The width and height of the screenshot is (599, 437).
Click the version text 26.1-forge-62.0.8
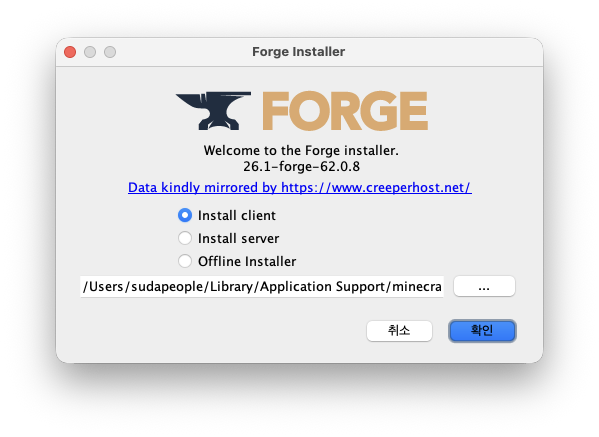tap(301, 167)
